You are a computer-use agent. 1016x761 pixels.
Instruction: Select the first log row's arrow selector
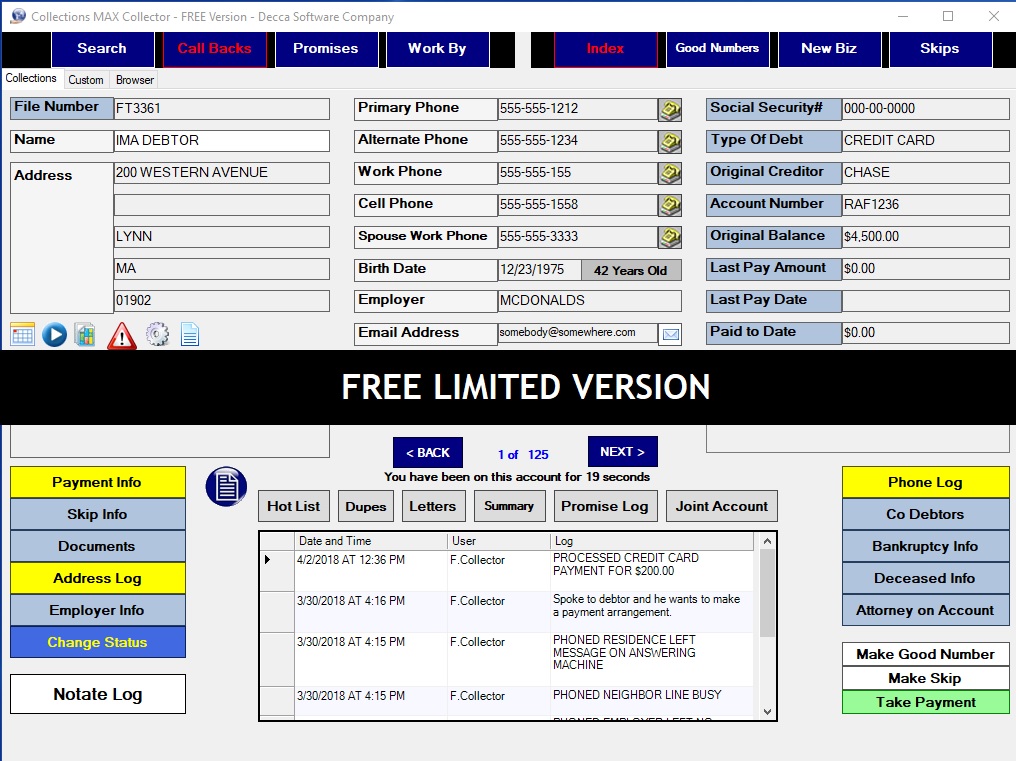tap(268, 560)
